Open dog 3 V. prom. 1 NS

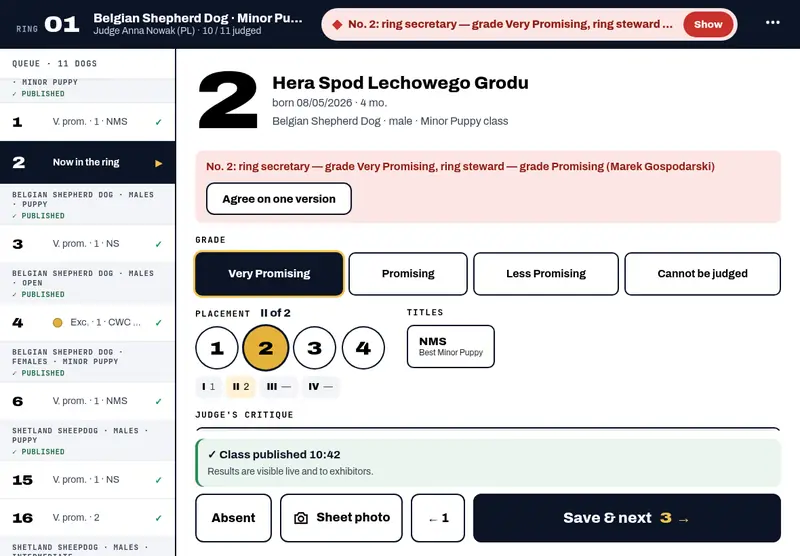click(88, 244)
